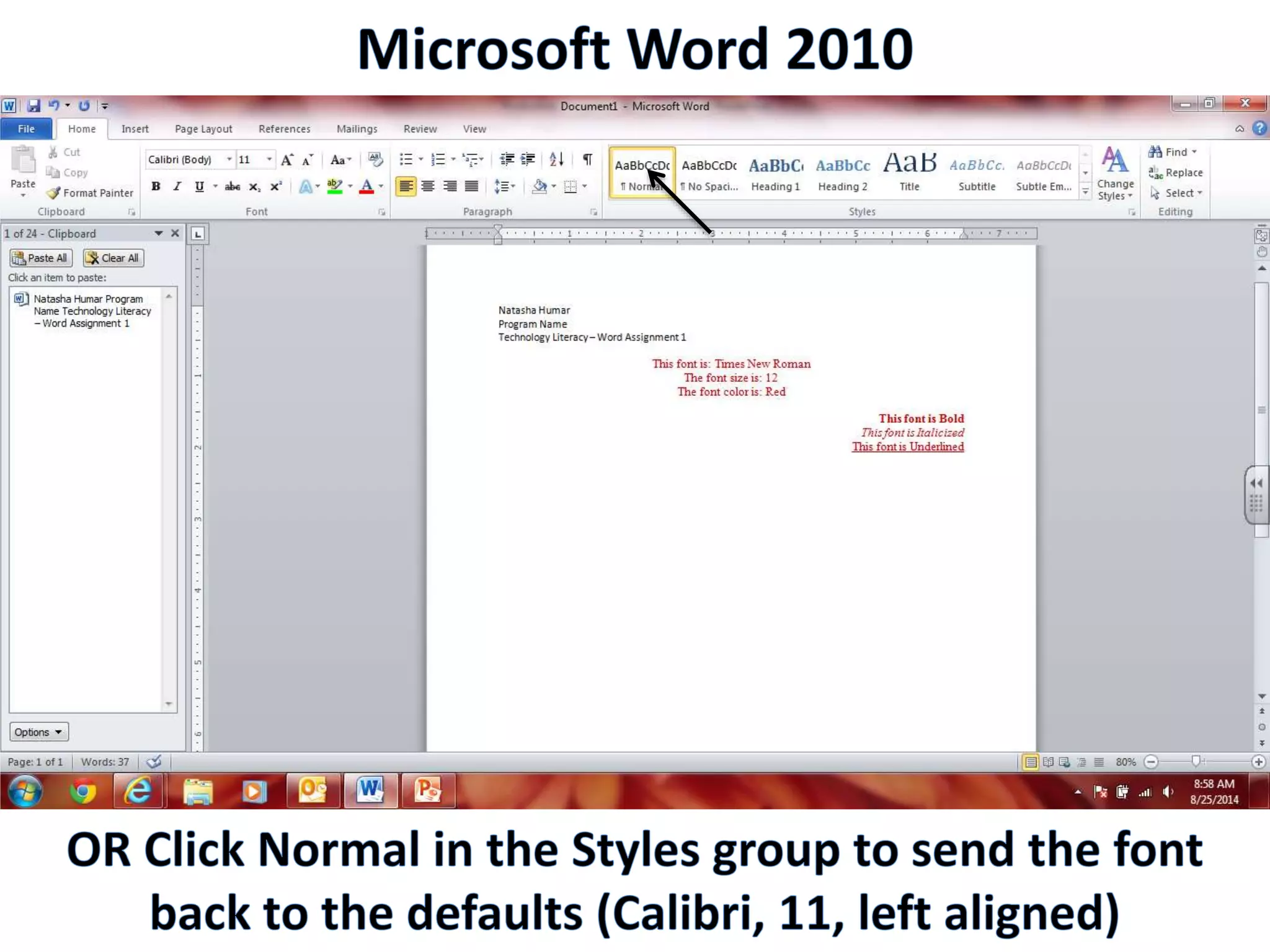Click the Save icon in quick access toolbar

(33, 105)
